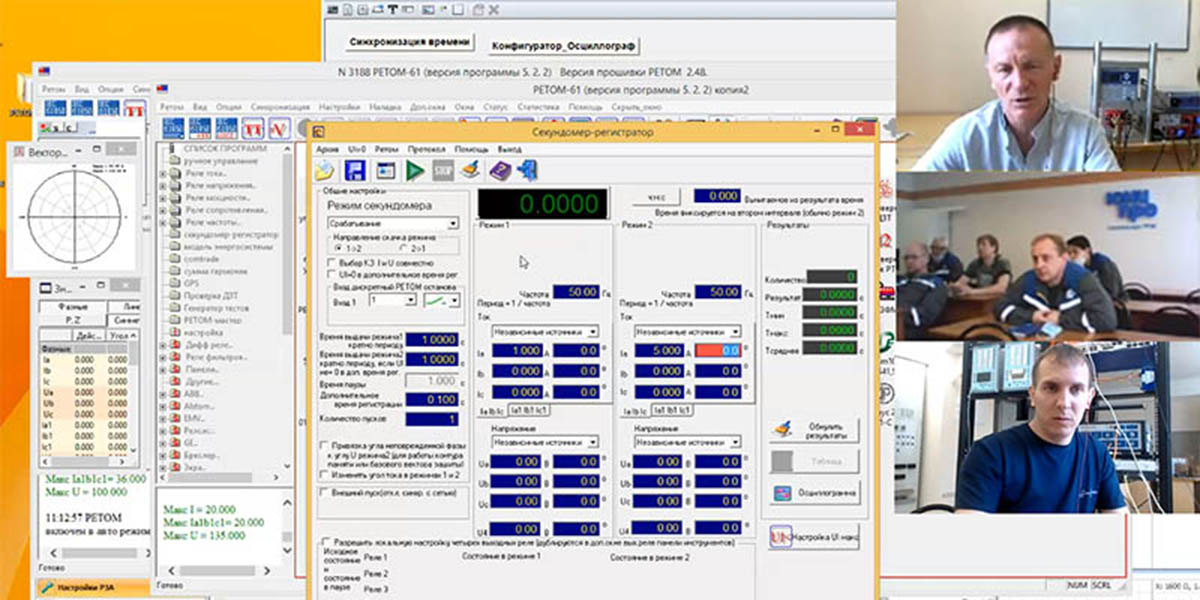Open the Помощь menu in Секундомер-регистратор

point(471,148)
